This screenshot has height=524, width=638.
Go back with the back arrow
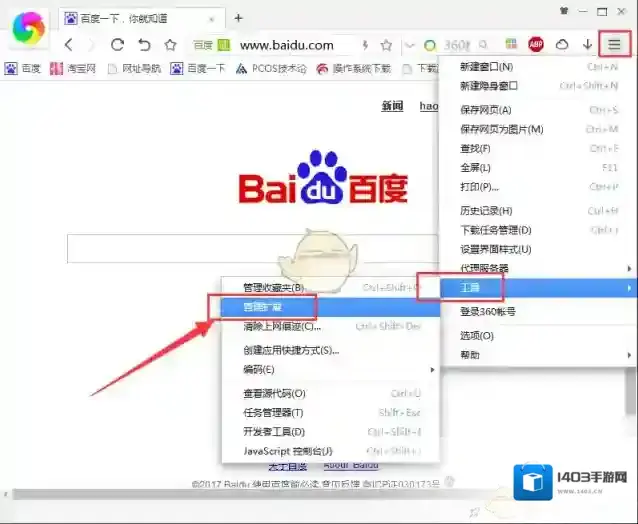69,45
